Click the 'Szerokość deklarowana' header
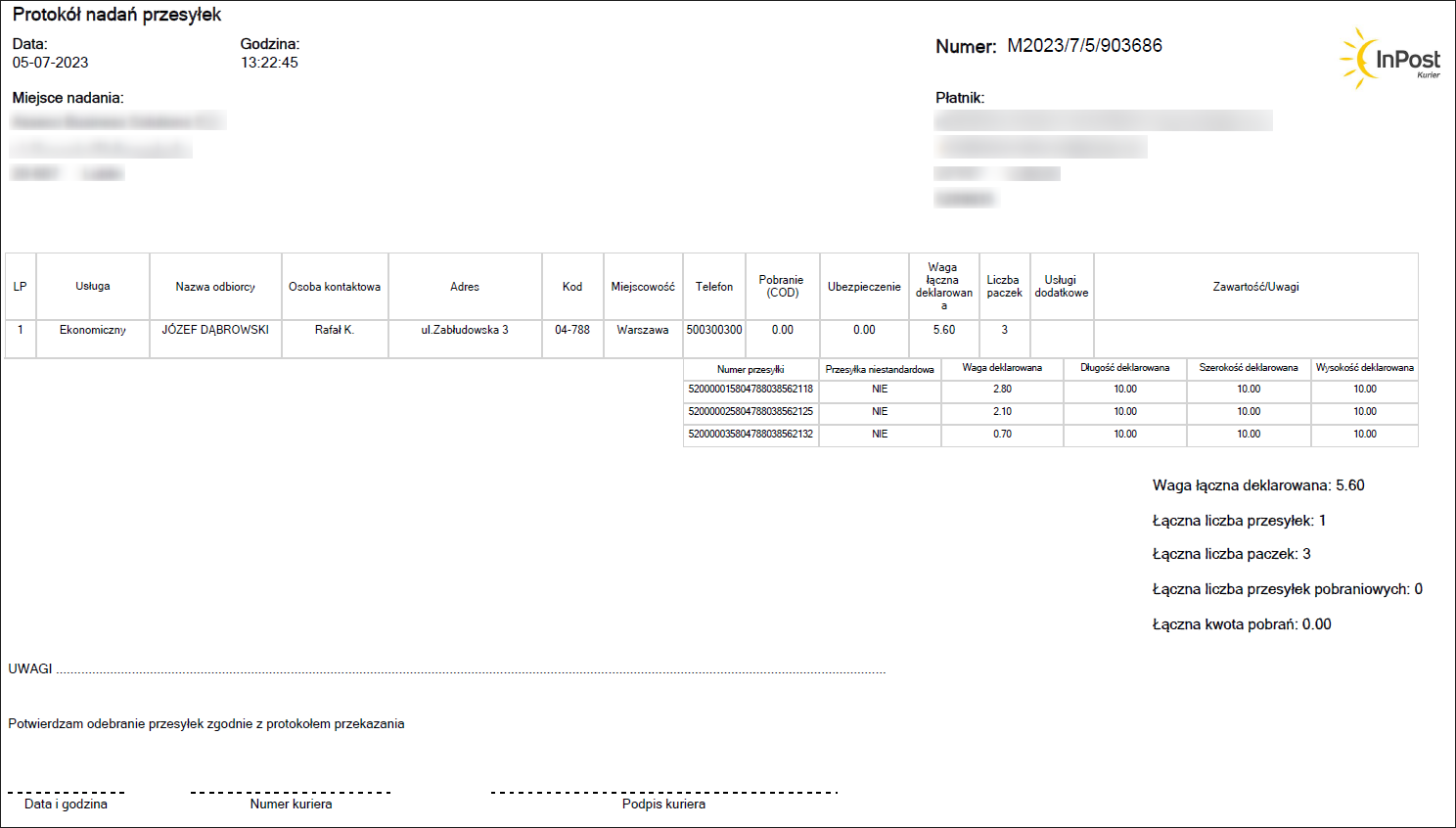 [x=1249, y=368]
